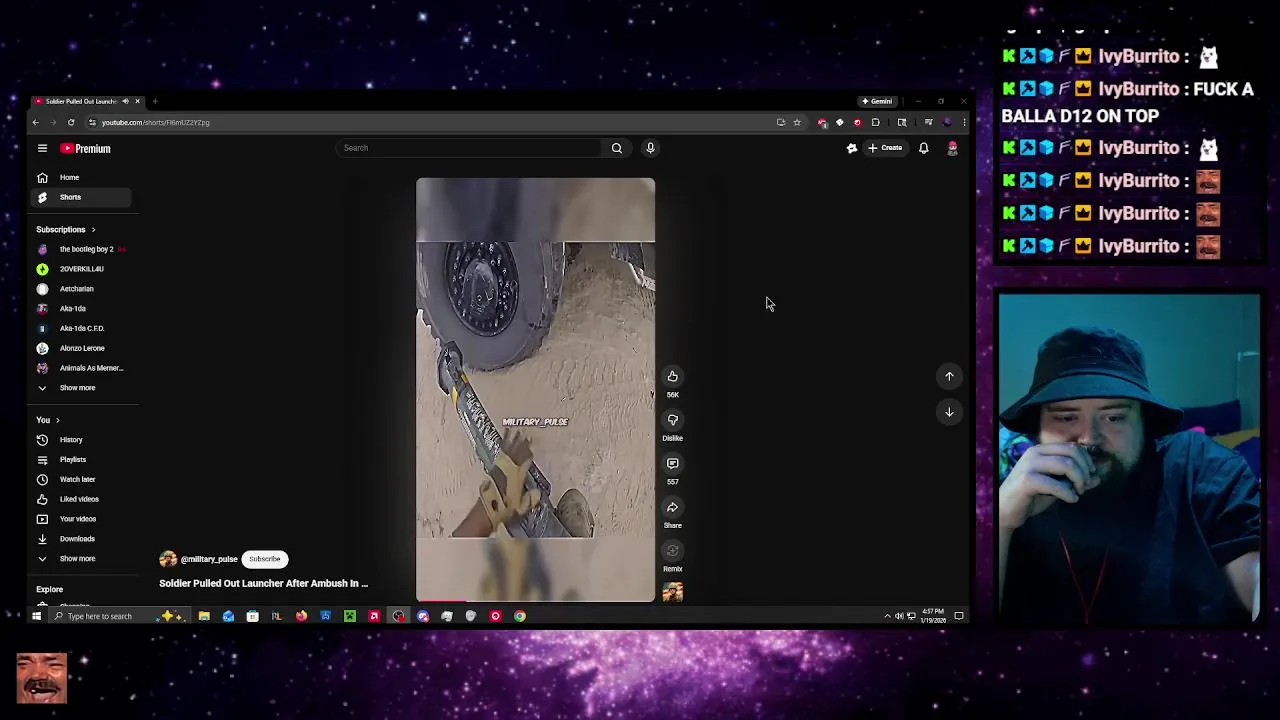Click the Shorts video player
1280x720 pixels.
tap(535, 390)
